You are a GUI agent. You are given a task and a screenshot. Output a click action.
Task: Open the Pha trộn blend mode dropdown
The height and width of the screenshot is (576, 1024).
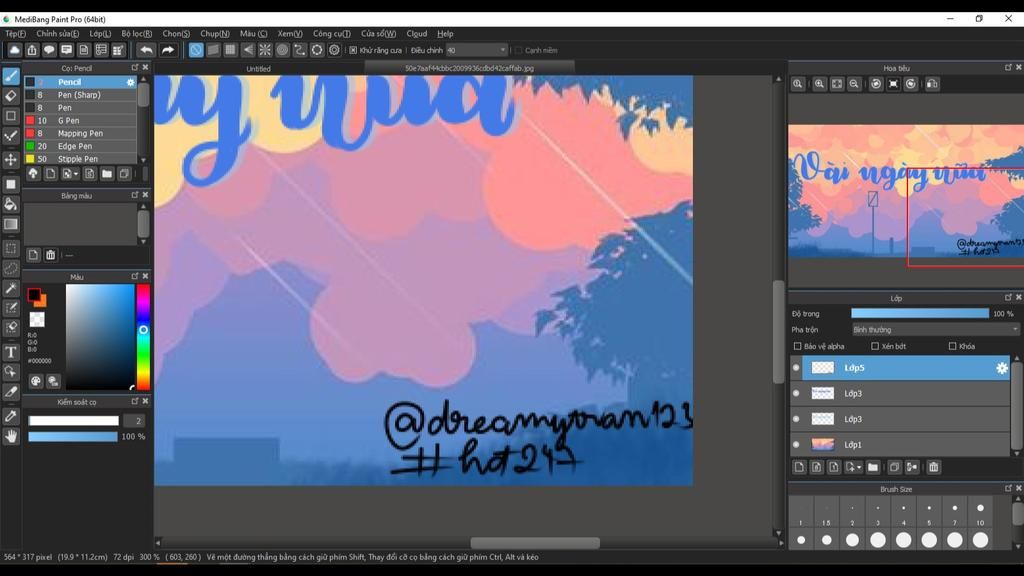point(935,330)
